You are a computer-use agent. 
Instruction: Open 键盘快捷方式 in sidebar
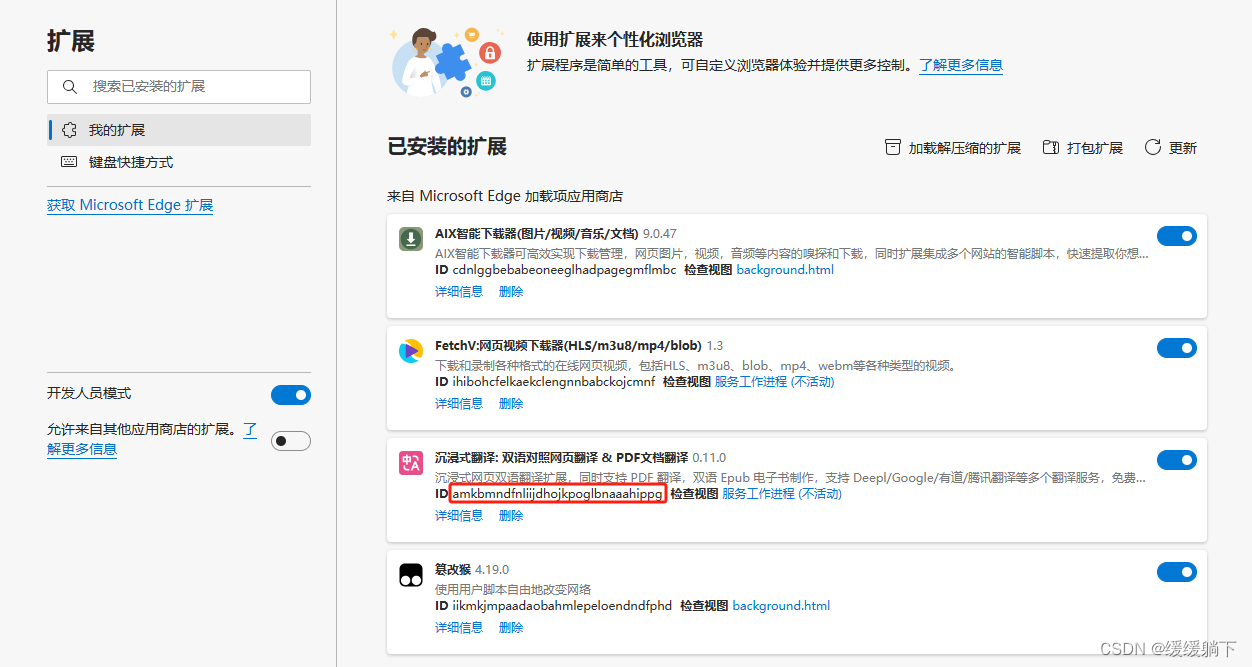179,162
